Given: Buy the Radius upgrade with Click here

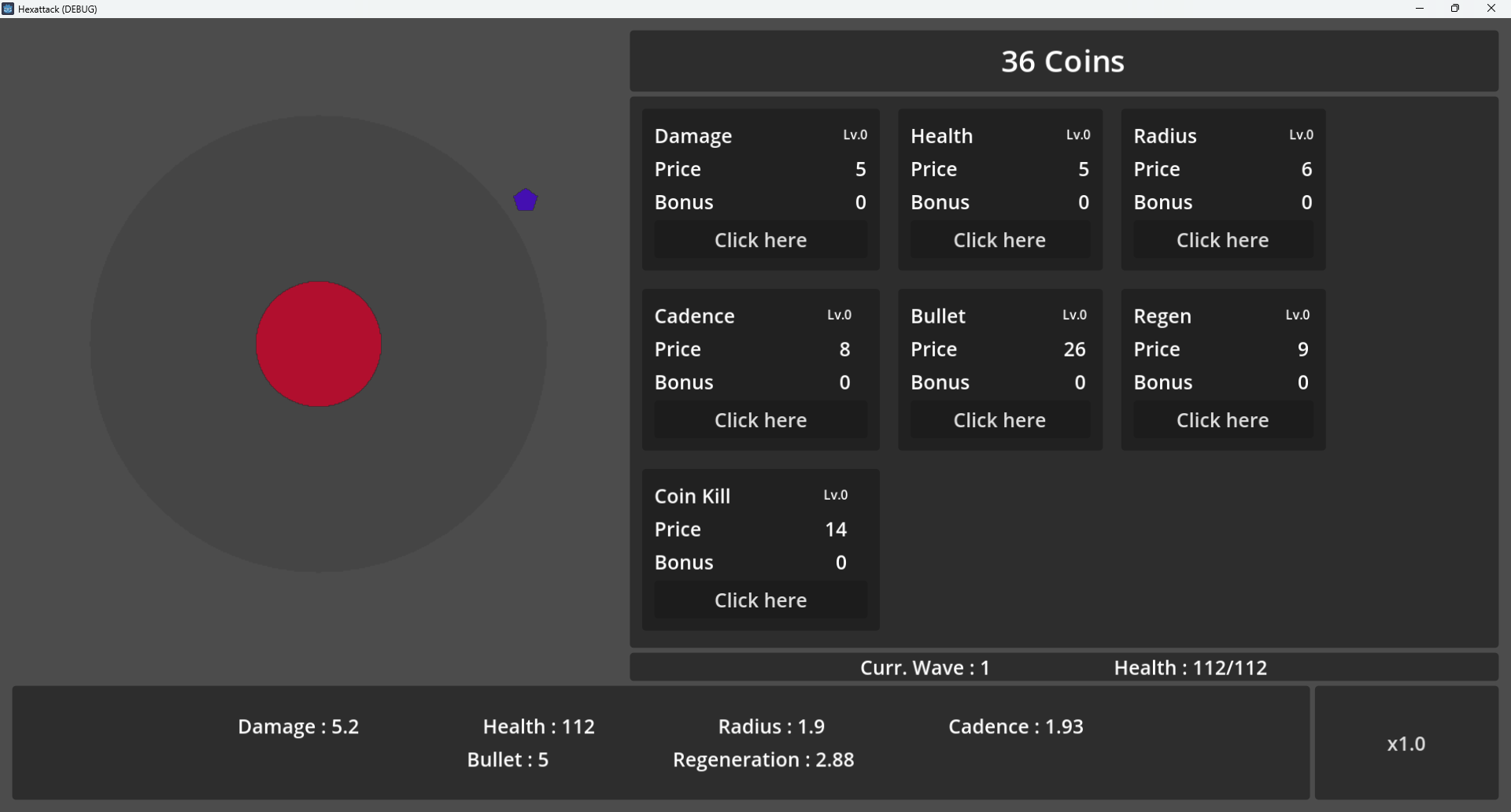Looking at the screenshot, I should pyautogui.click(x=1222, y=240).
